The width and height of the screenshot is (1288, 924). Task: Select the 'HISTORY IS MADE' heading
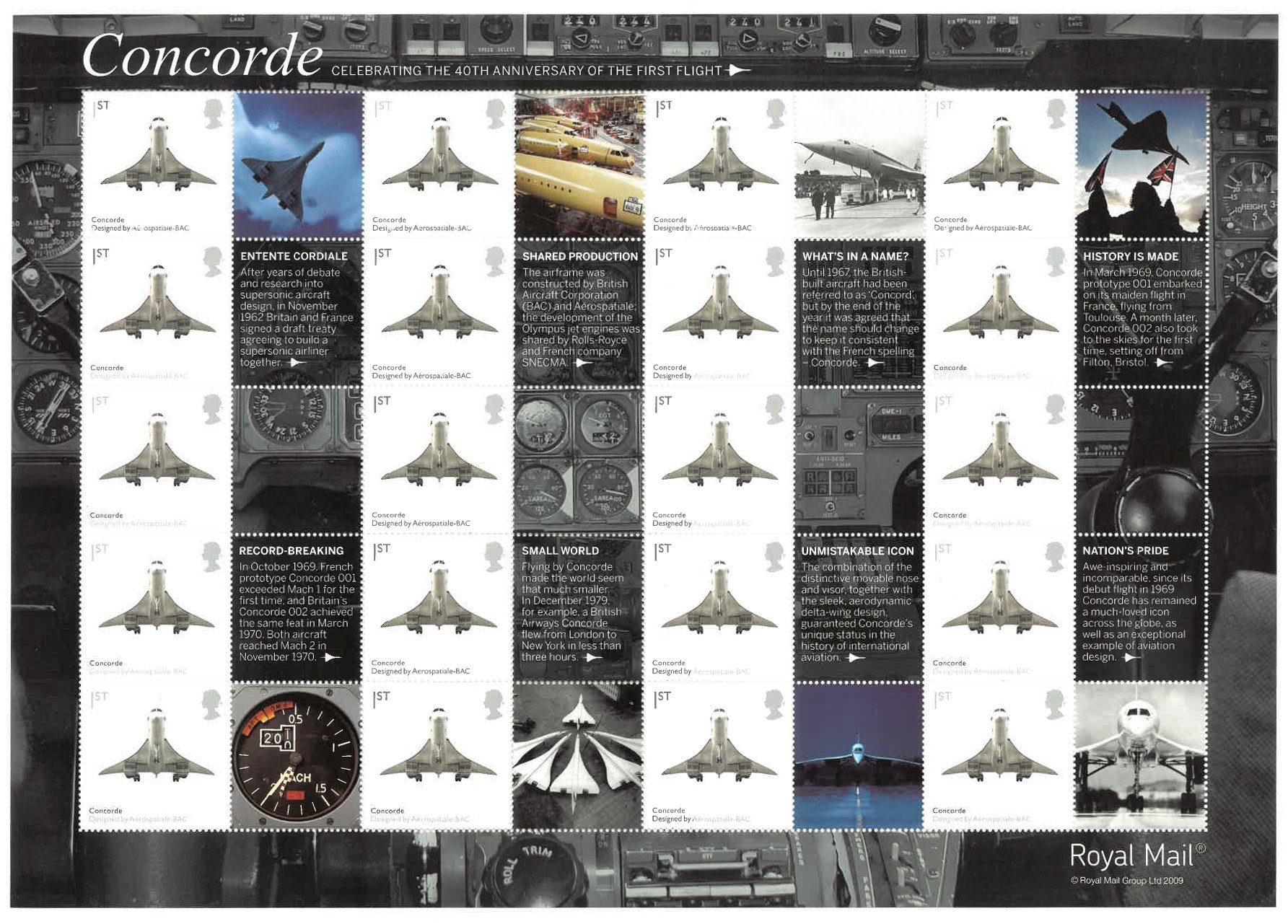pos(1130,256)
